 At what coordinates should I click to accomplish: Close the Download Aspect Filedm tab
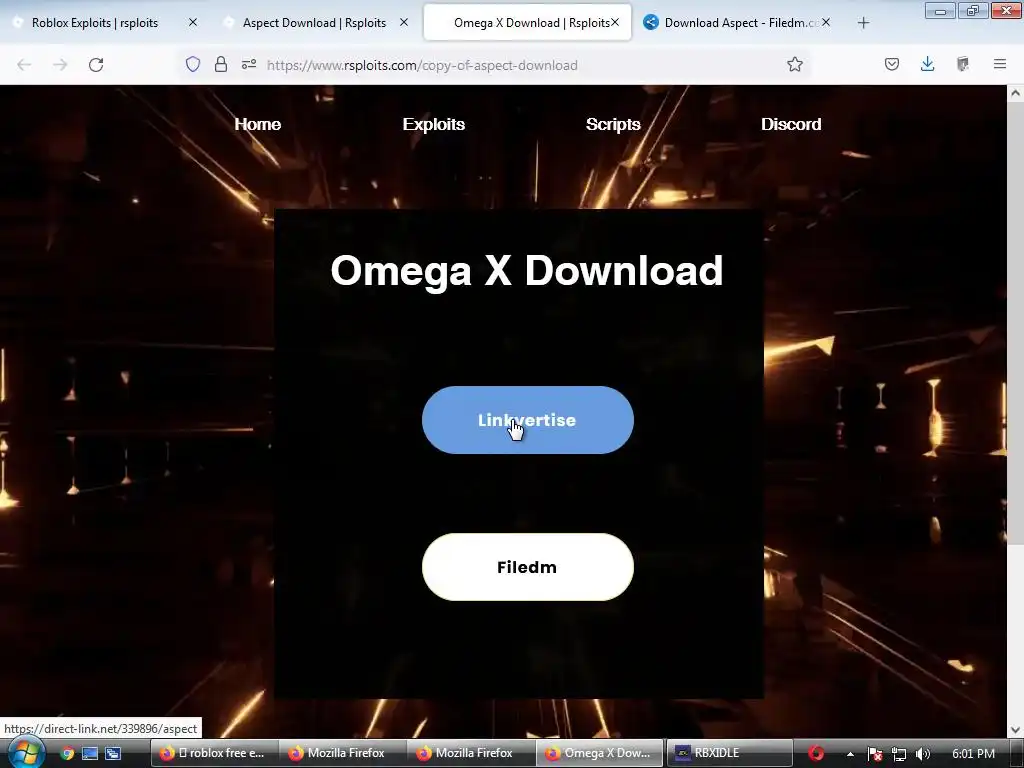click(826, 22)
